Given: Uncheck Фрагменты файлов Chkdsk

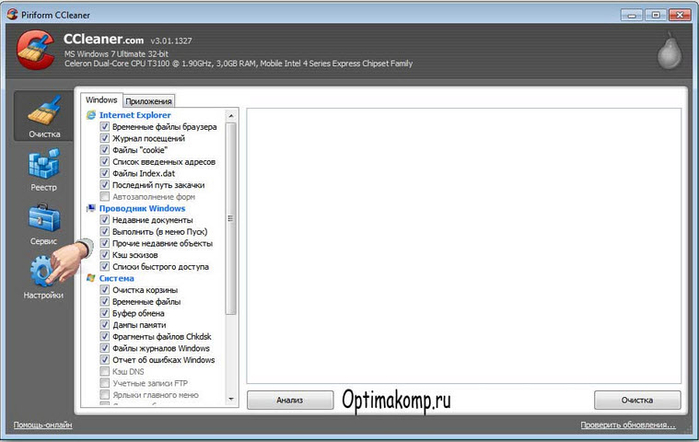Looking at the screenshot, I should coord(104,336).
